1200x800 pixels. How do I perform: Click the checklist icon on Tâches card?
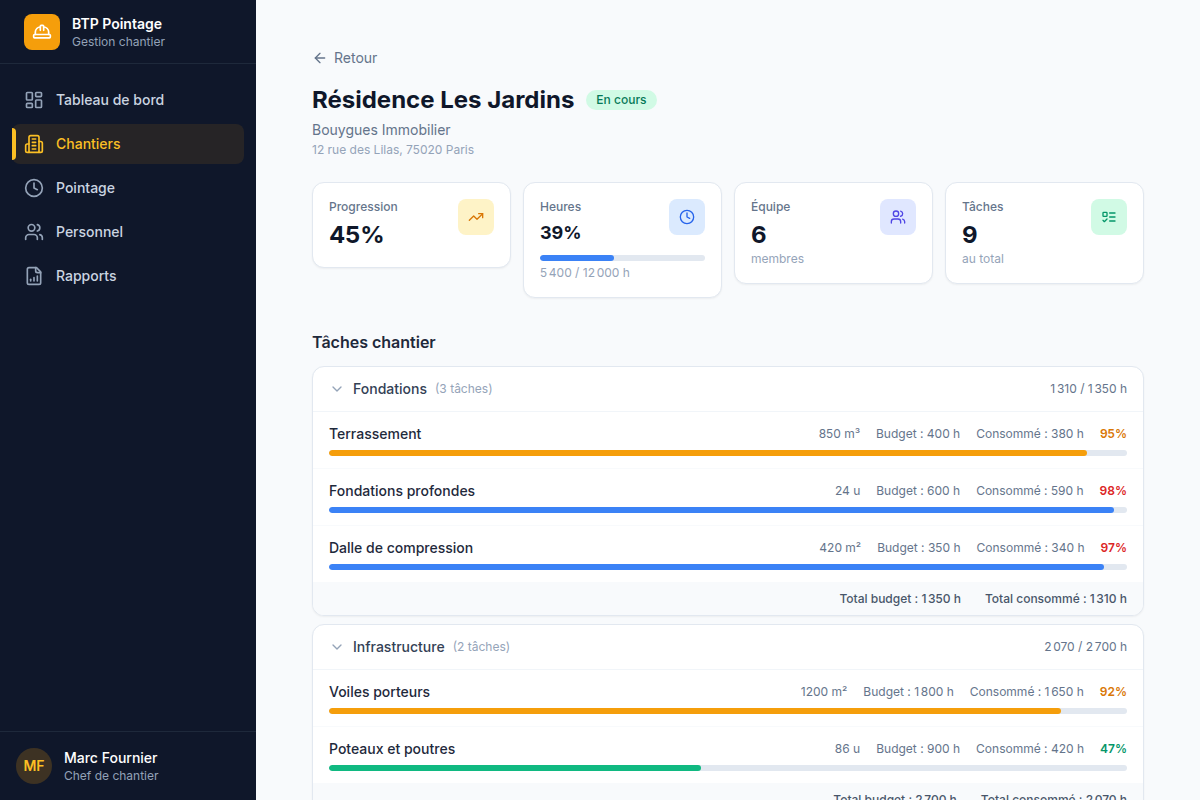pyautogui.click(x=1109, y=217)
